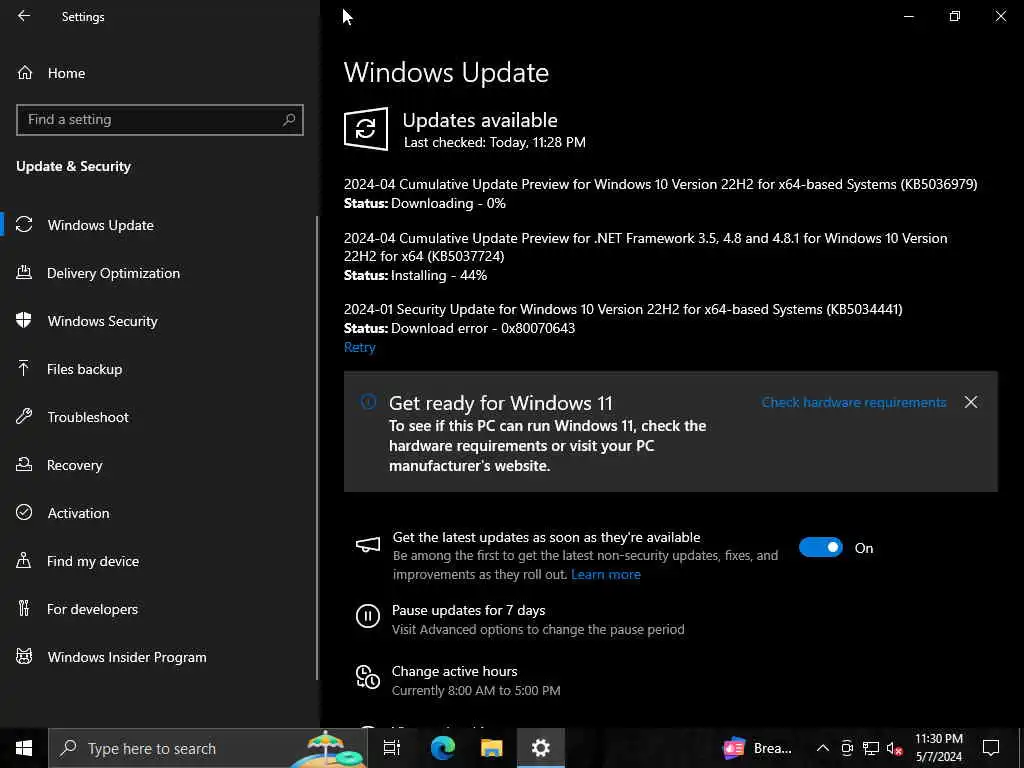Click the network icon in system tray
This screenshot has height=768, width=1024.
(x=871, y=748)
